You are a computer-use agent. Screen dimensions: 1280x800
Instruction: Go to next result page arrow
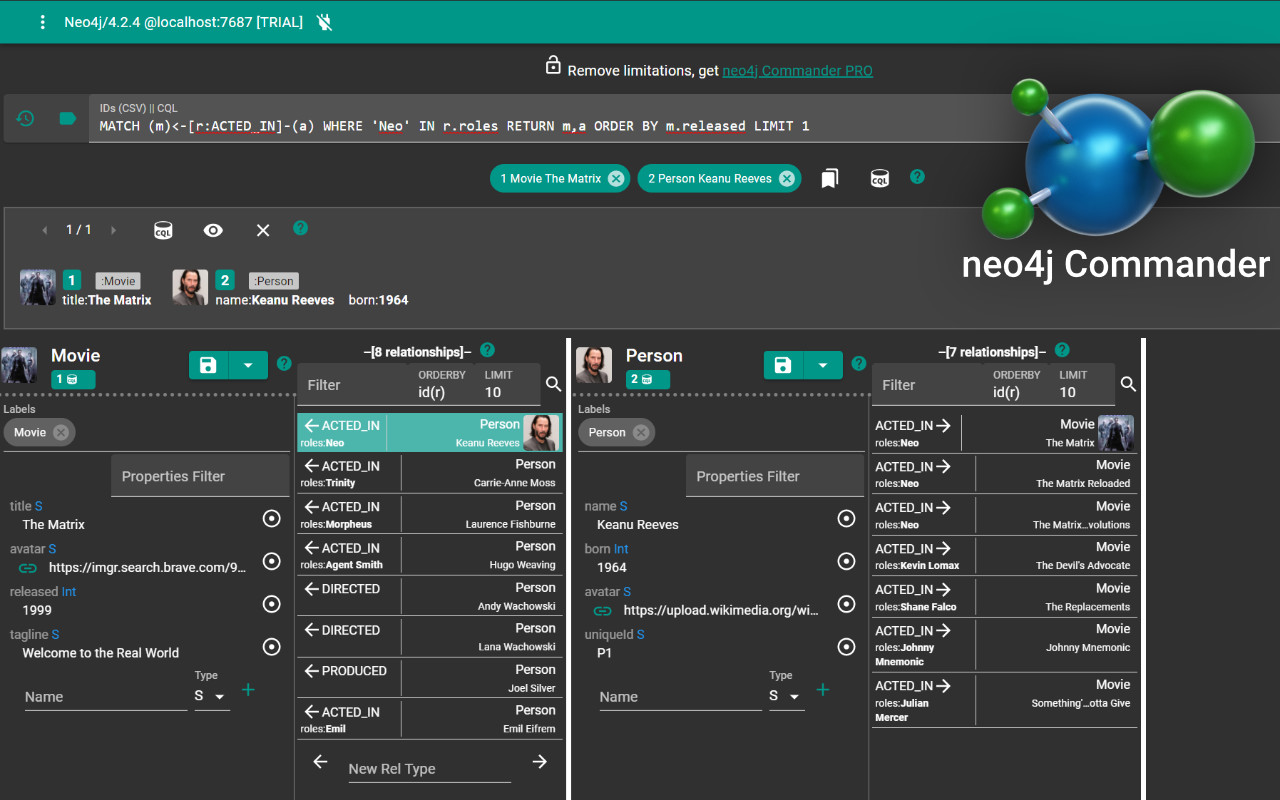(x=113, y=230)
